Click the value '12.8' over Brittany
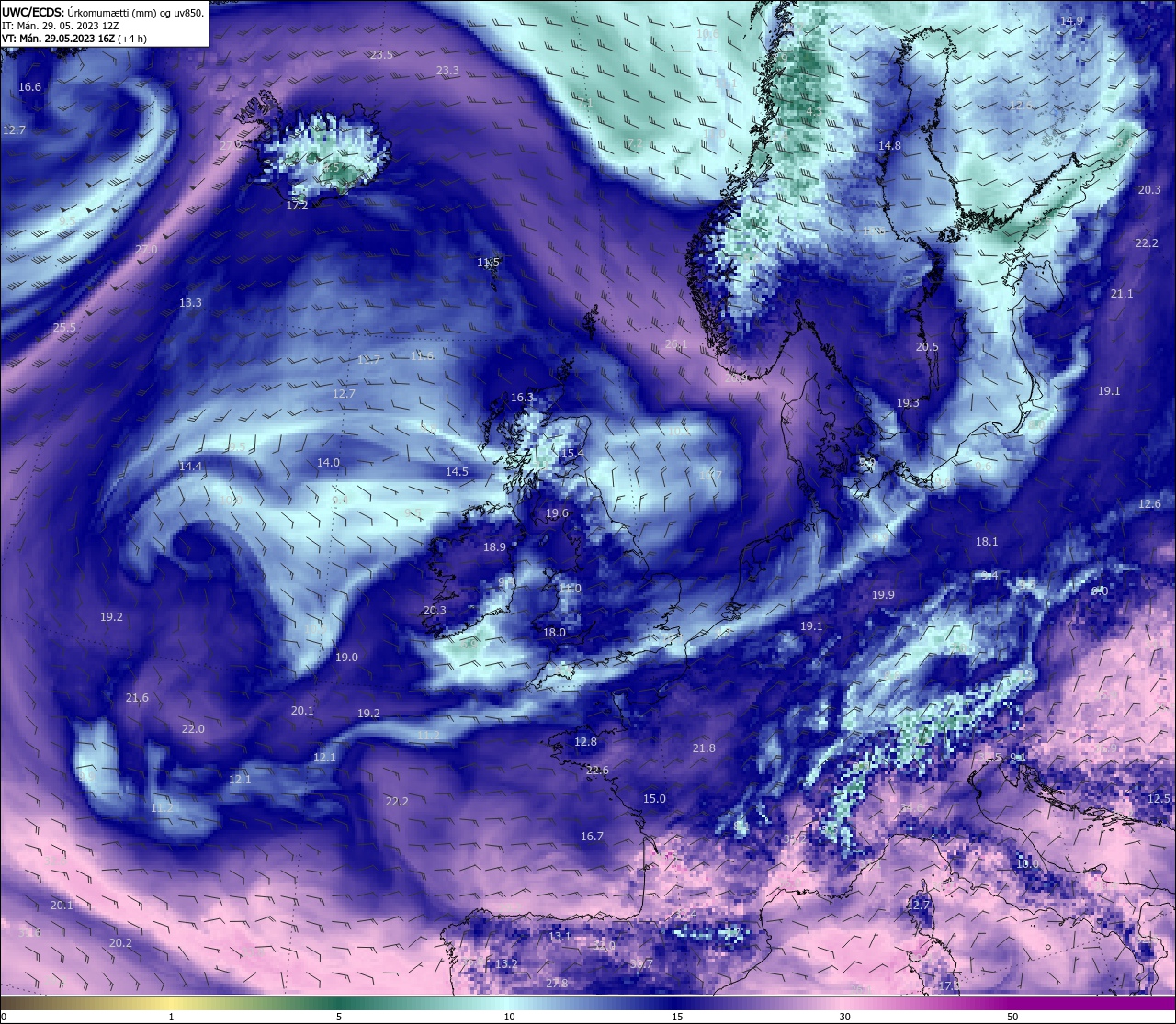 pos(585,742)
